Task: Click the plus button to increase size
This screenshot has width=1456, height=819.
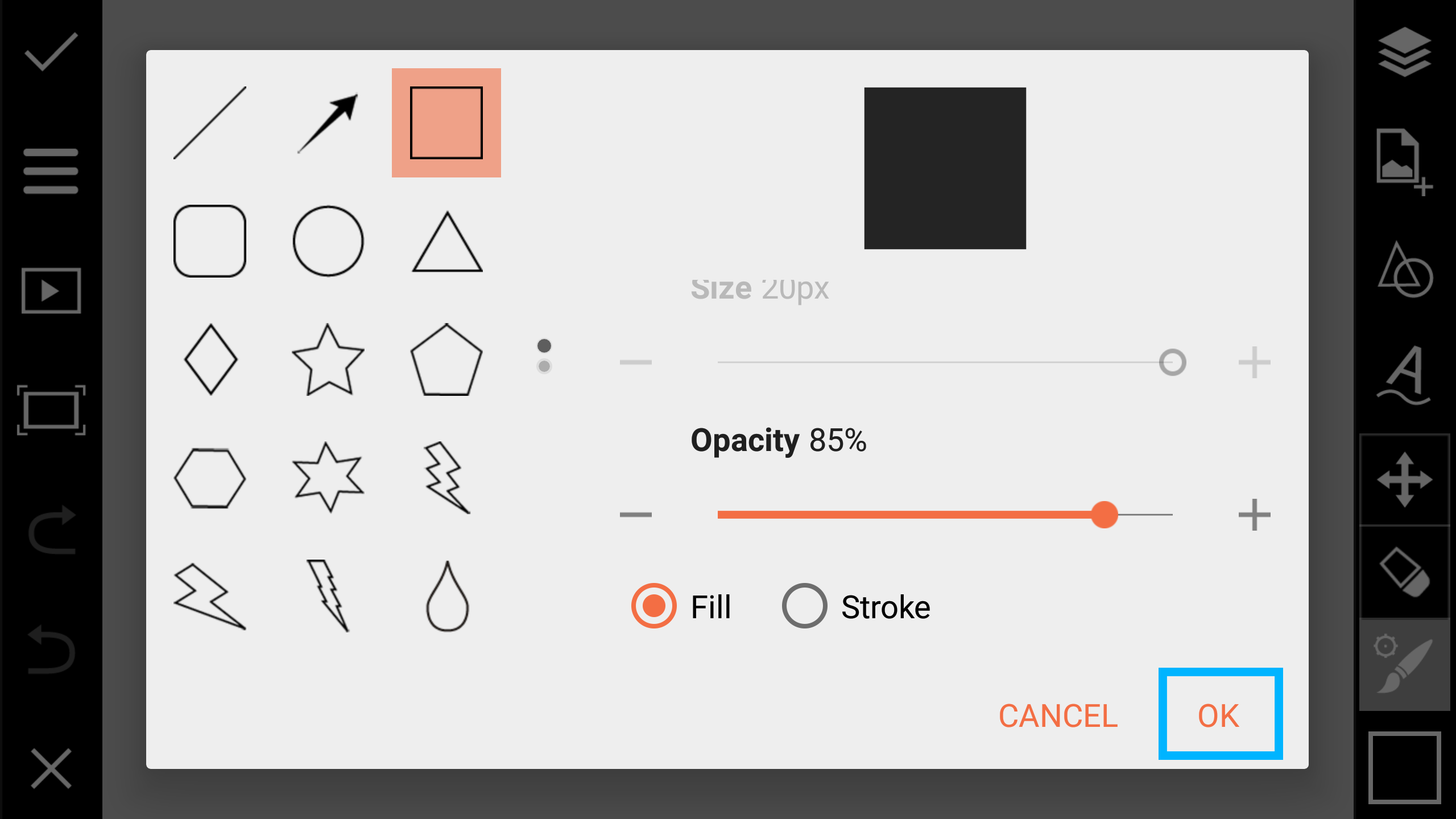Action: [x=1254, y=362]
